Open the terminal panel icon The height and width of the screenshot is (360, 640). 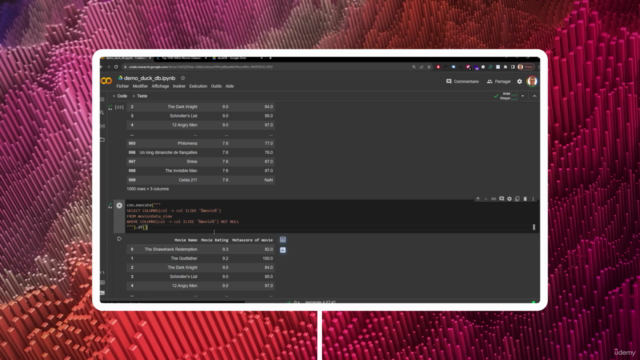[102, 293]
